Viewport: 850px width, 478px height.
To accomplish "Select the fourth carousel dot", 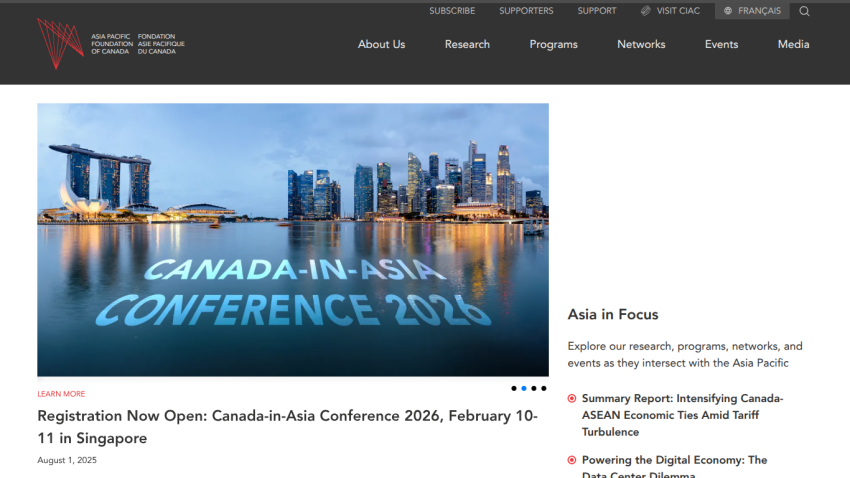I will (x=544, y=388).
